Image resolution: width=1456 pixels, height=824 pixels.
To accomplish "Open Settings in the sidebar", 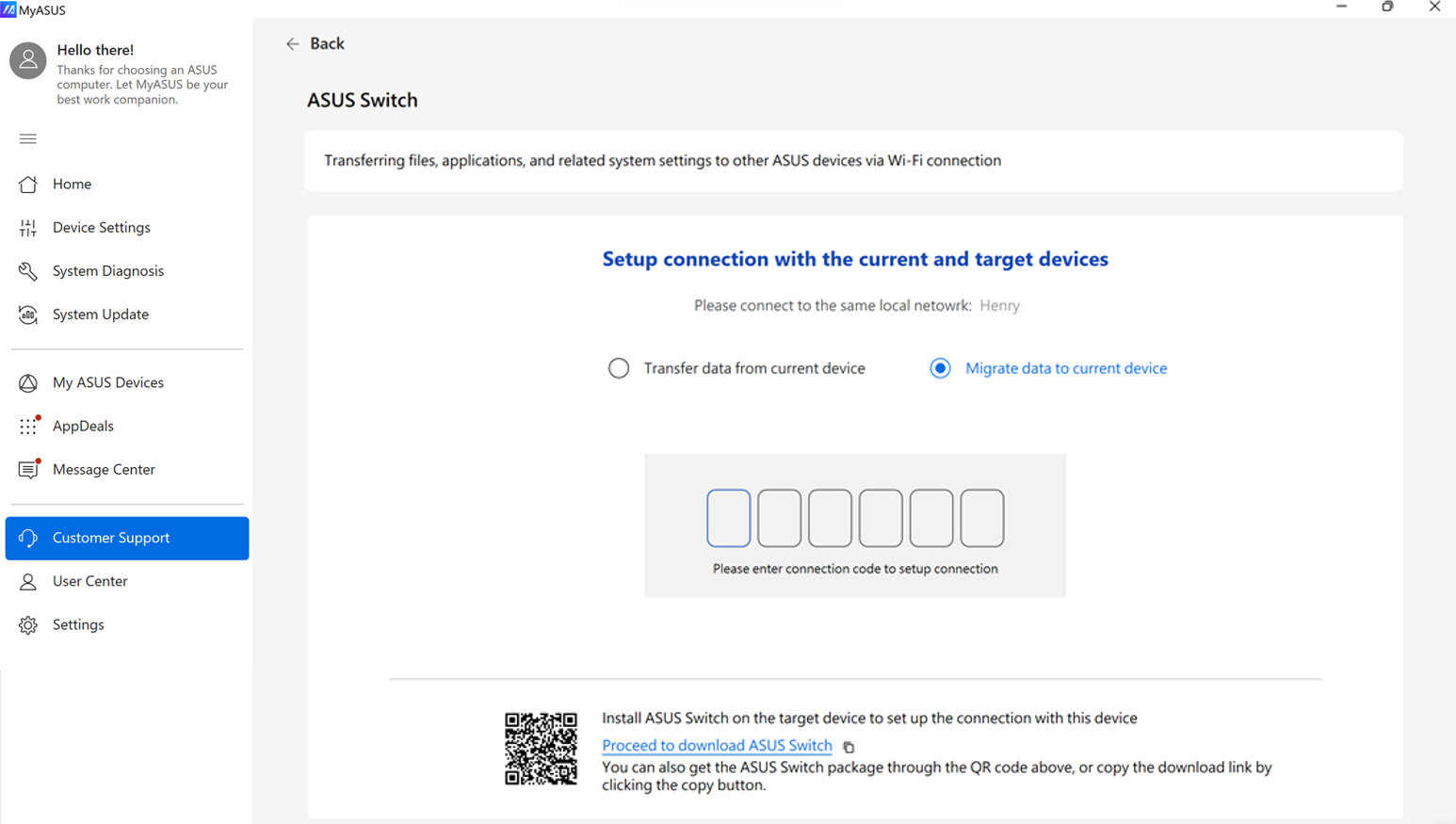I will tap(78, 624).
